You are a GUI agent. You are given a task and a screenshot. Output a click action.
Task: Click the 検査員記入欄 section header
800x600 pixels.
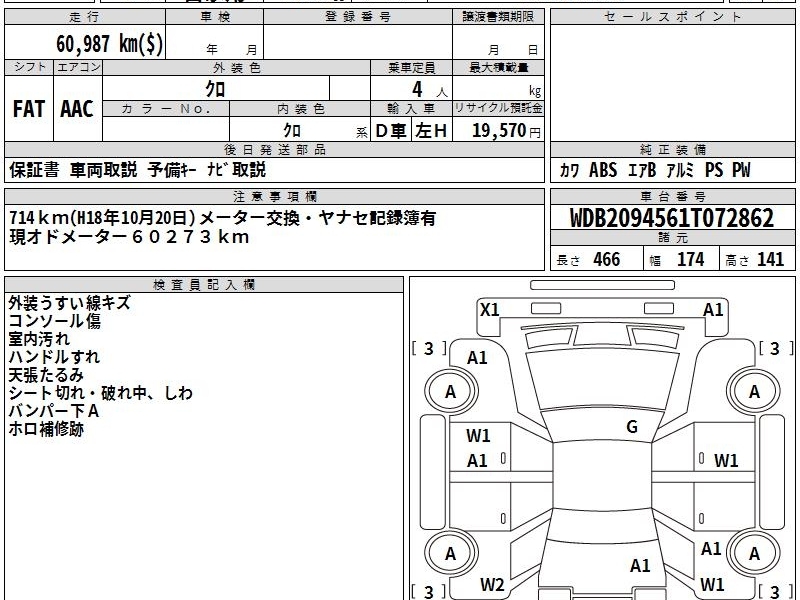click(x=204, y=285)
